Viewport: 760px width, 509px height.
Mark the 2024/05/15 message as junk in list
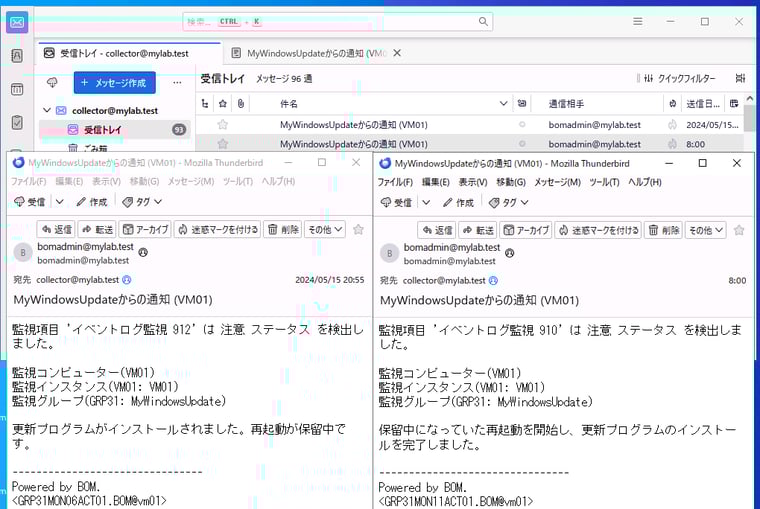(x=672, y=125)
